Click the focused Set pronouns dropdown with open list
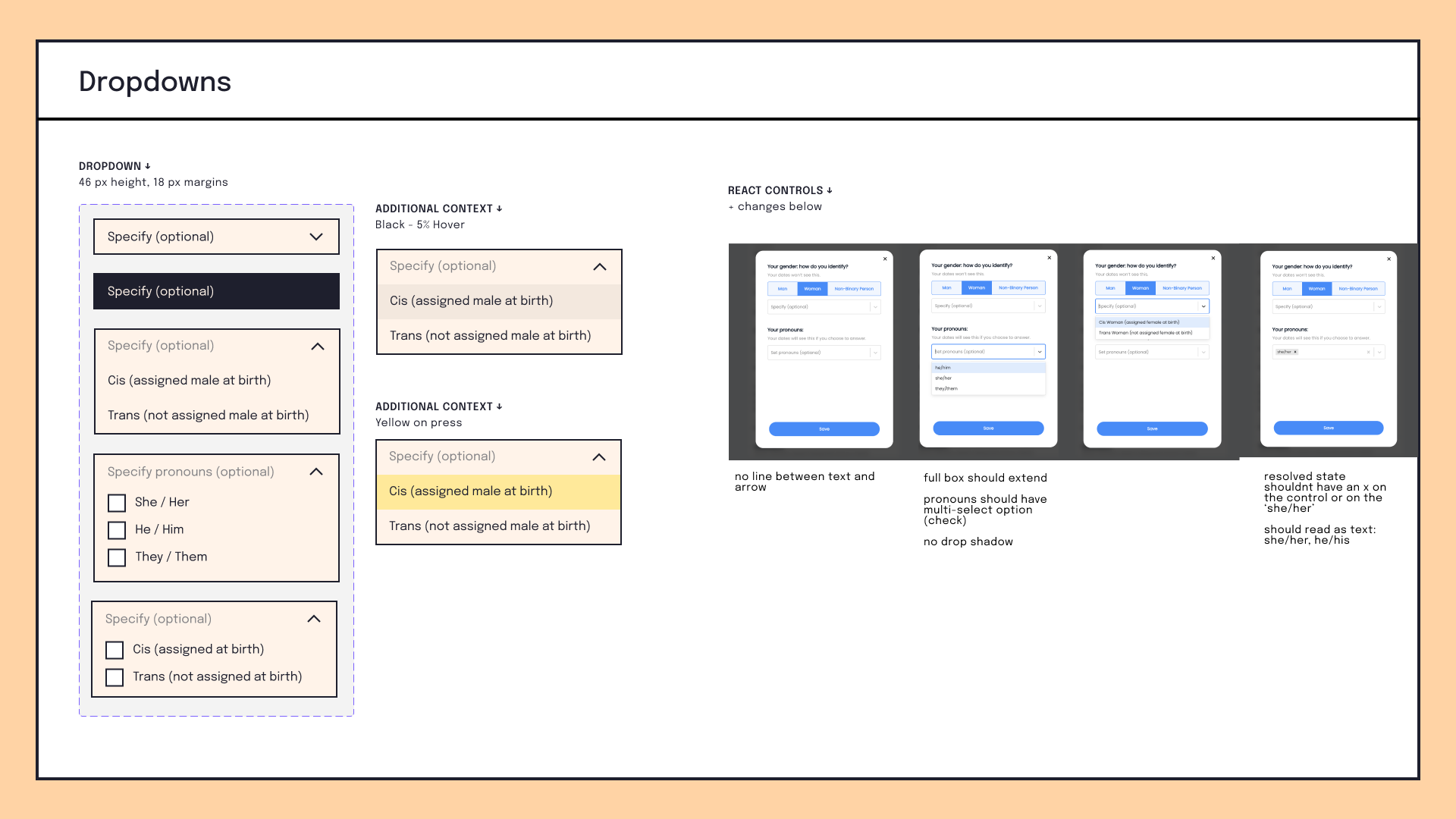 pyautogui.click(x=988, y=352)
